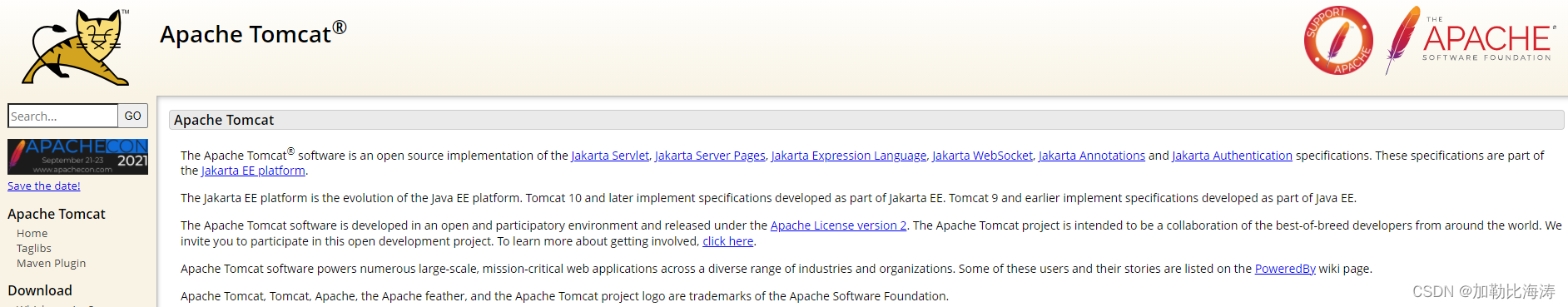1568x307 pixels.
Task: Open the Jakarta WebSocket link
Action: tap(982, 156)
